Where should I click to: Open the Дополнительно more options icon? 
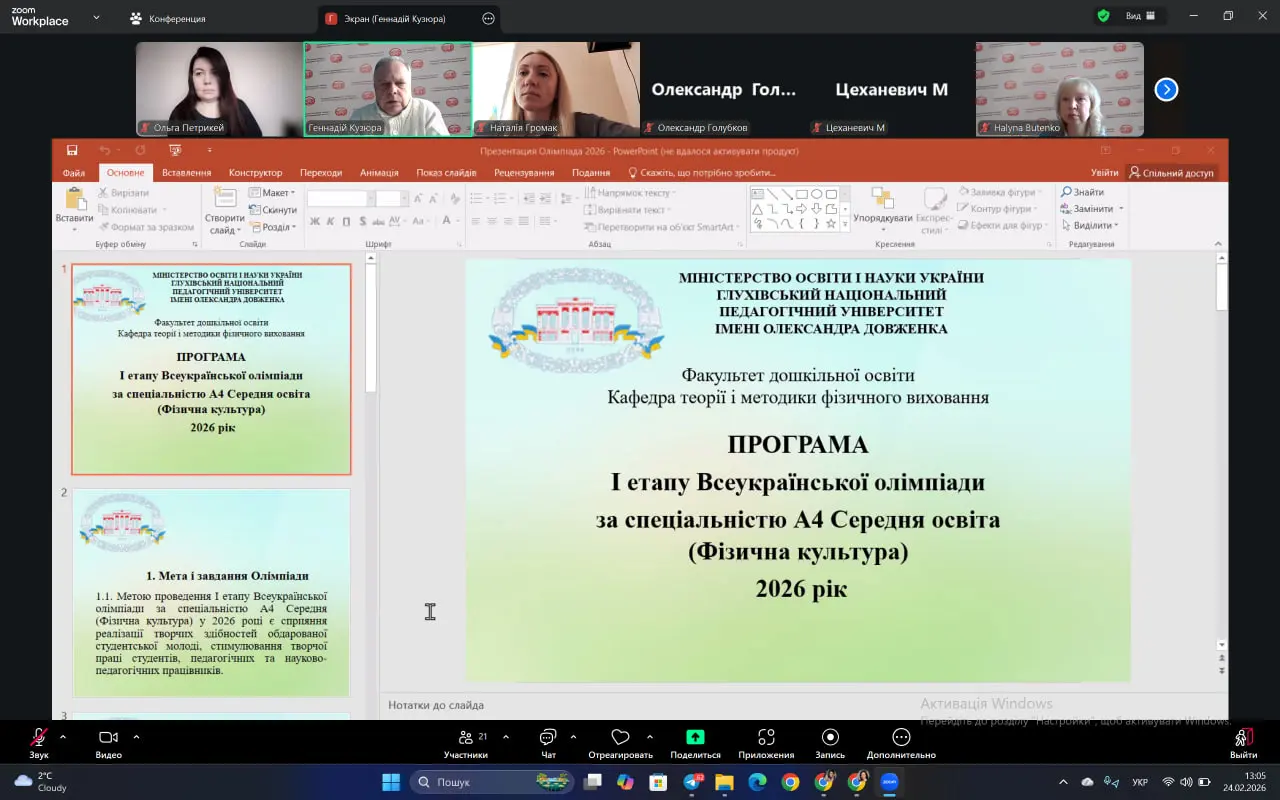901,738
